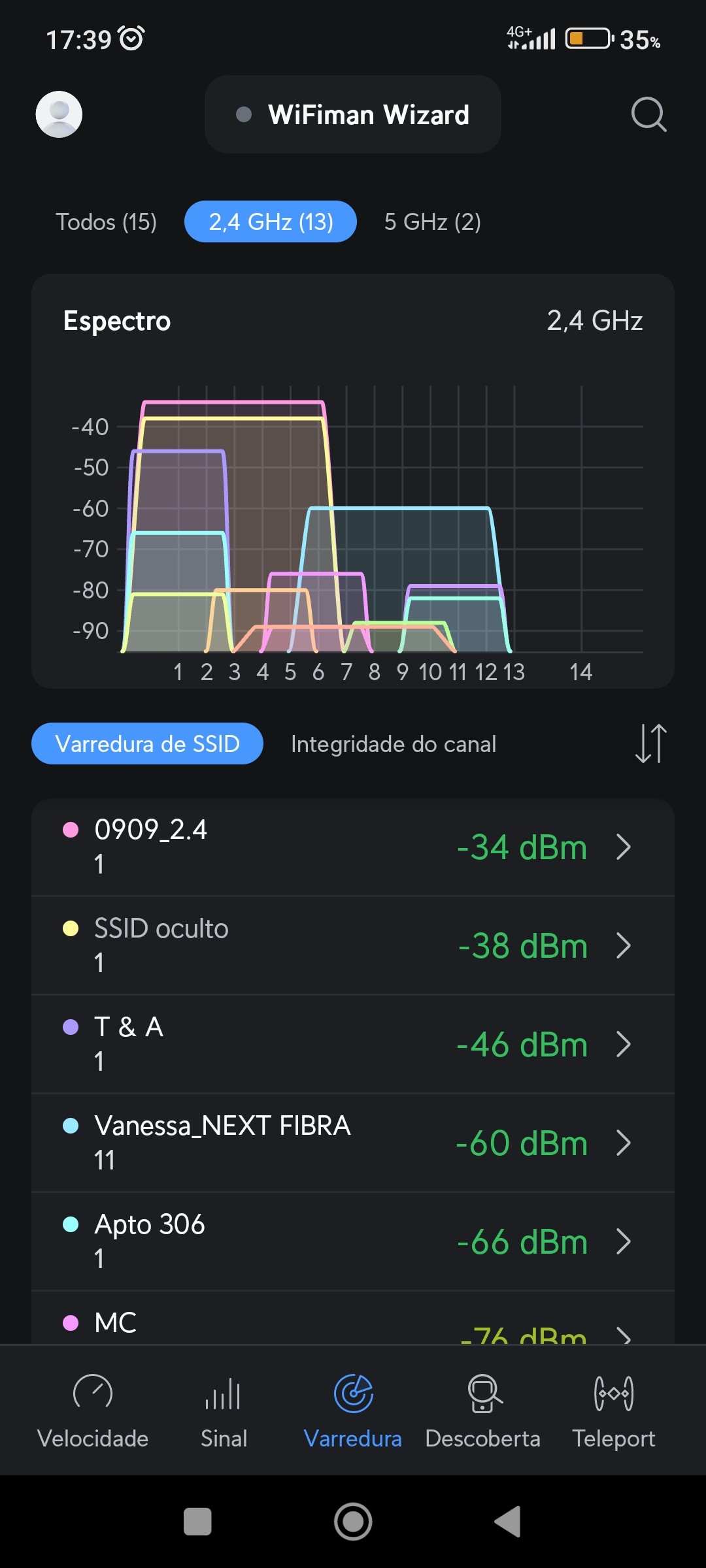Viewport: 706px width, 1568px height.
Task: Select the Varredura de SSID tab
Action: click(148, 744)
